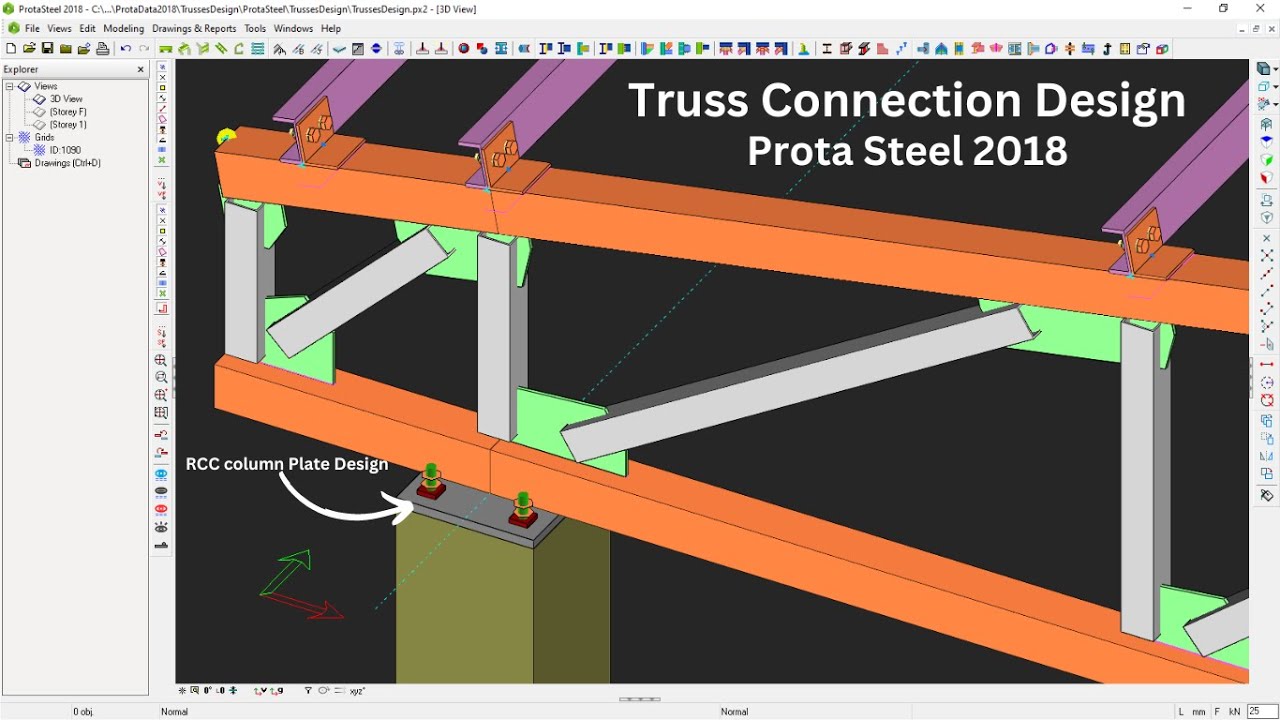The height and width of the screenshot is (720, 1280).
Task: Select (Storey 1) in Explorer tree
Action: (x=68, y=125)
